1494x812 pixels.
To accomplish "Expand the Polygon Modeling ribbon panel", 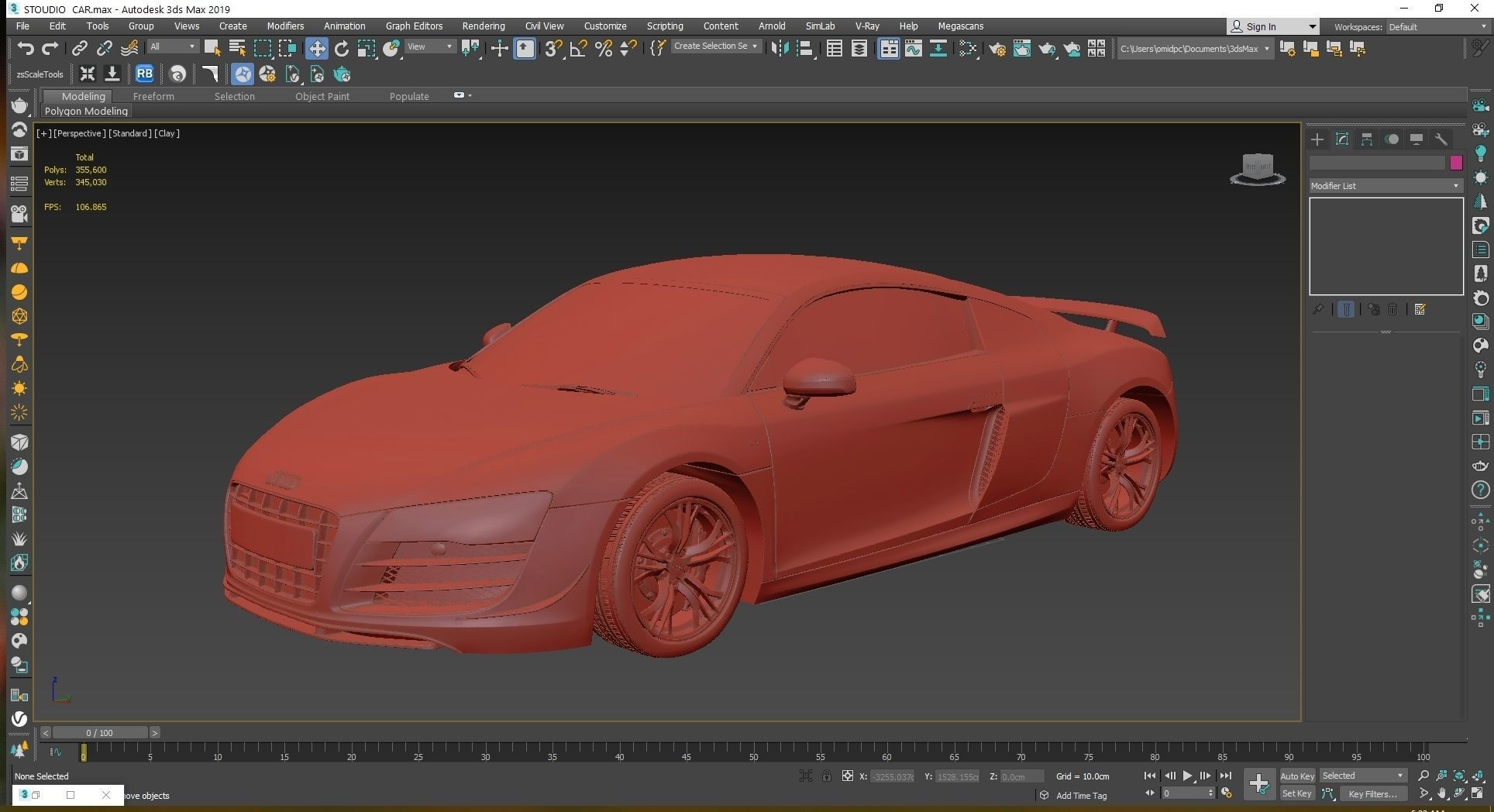I will [x=86, y=112].
